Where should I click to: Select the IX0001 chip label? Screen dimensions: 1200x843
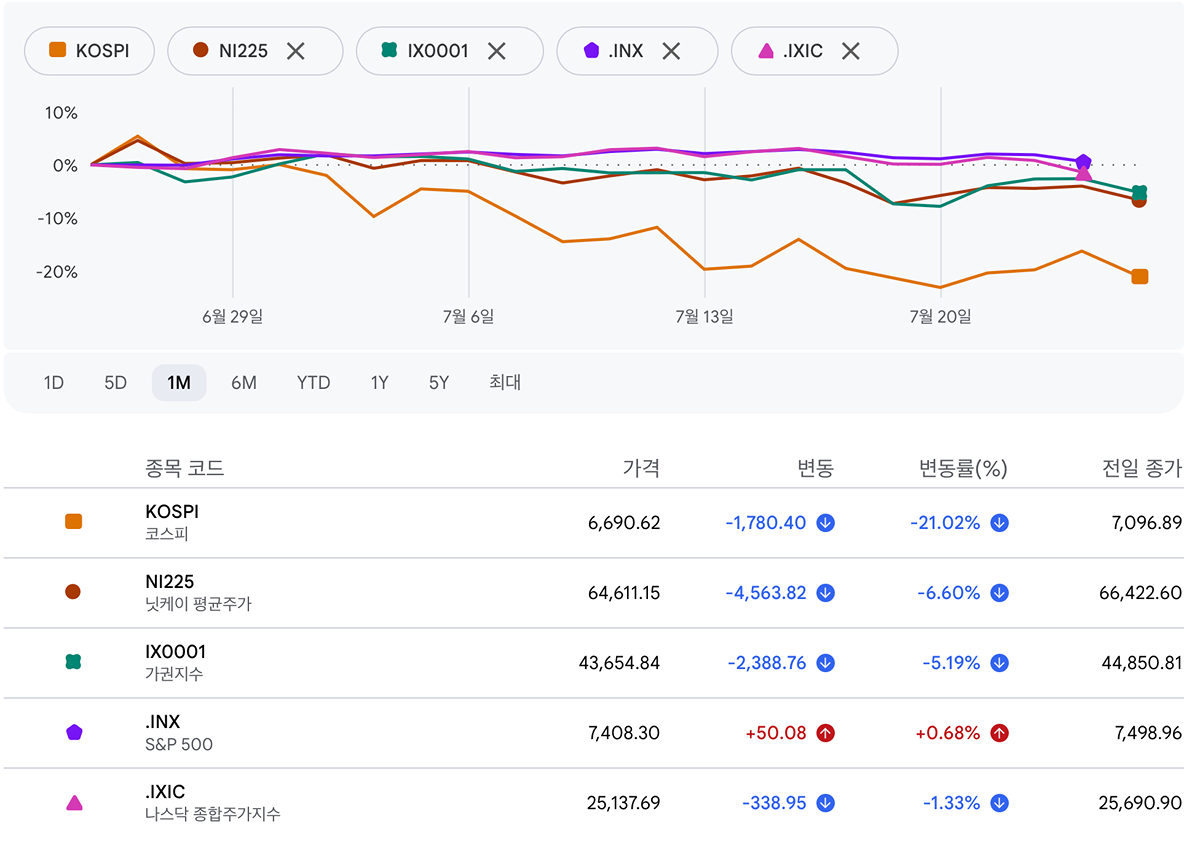tap(438, 51)
